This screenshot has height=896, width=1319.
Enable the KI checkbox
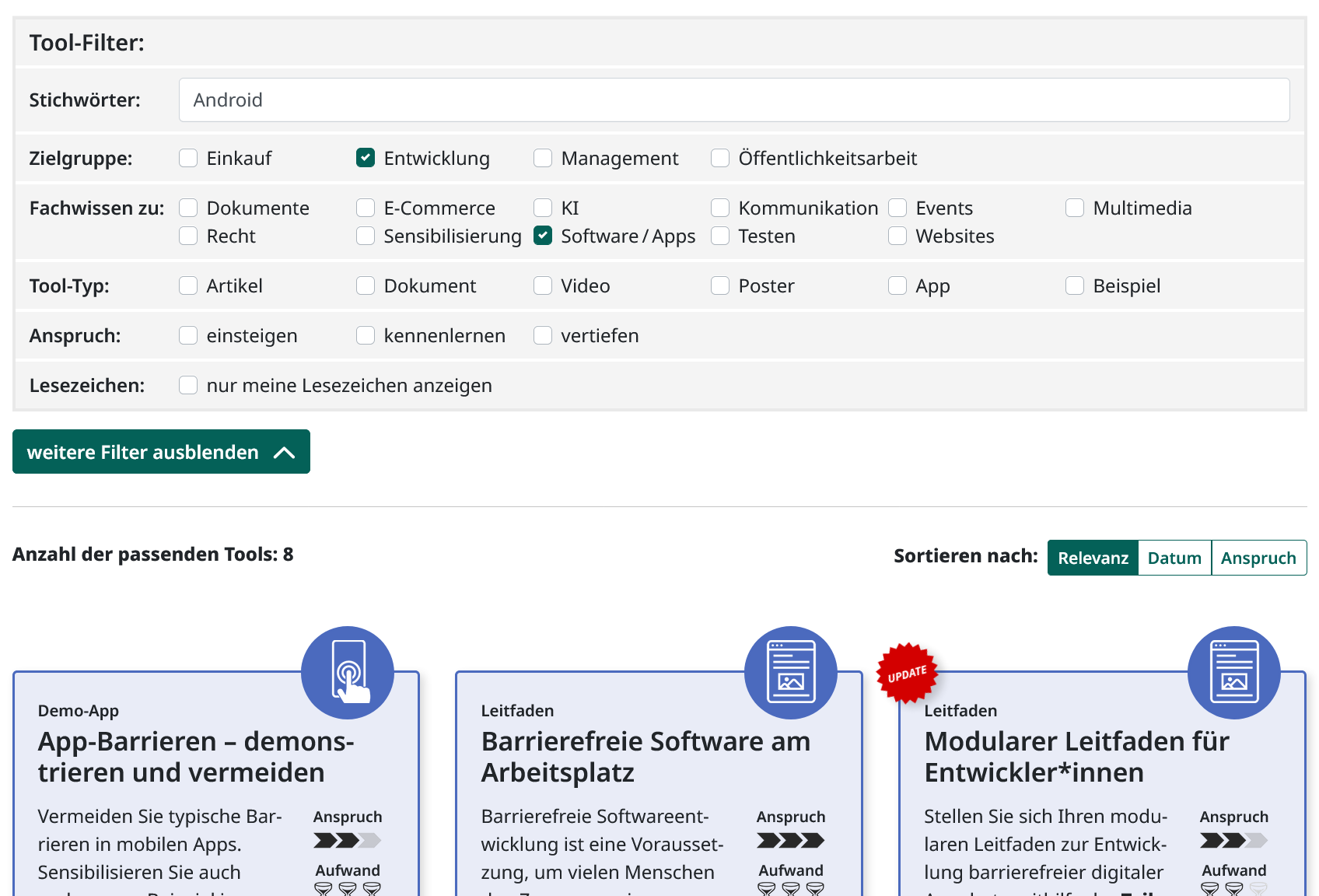(543, 208)
